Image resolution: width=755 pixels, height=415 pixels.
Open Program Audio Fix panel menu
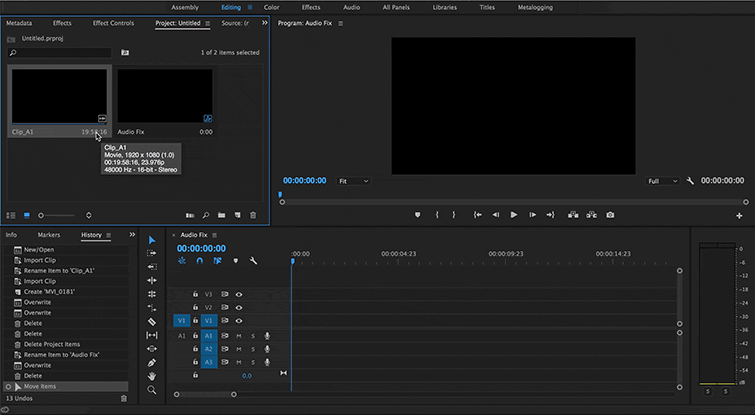pos(340,23)
